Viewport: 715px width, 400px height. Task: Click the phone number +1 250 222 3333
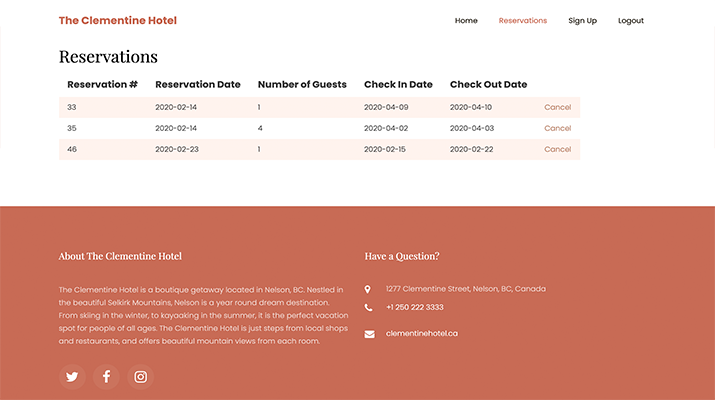414,307
